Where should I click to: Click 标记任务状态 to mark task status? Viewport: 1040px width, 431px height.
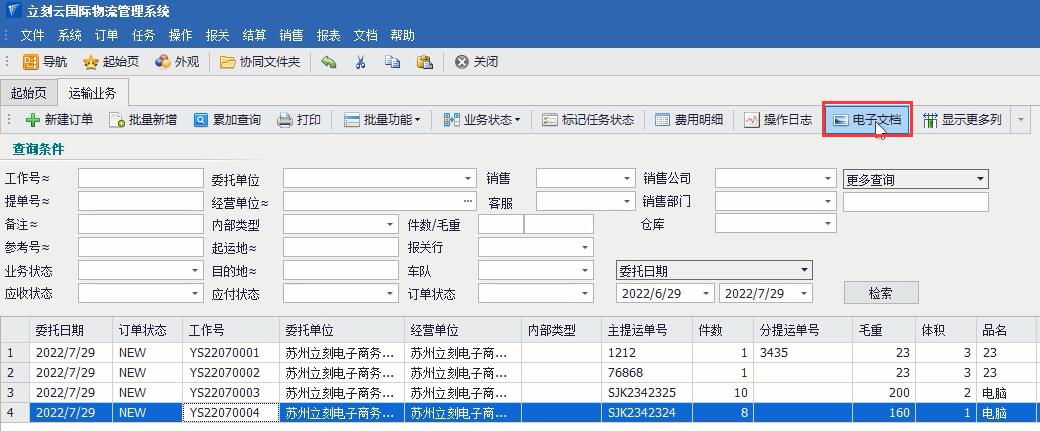588,120
